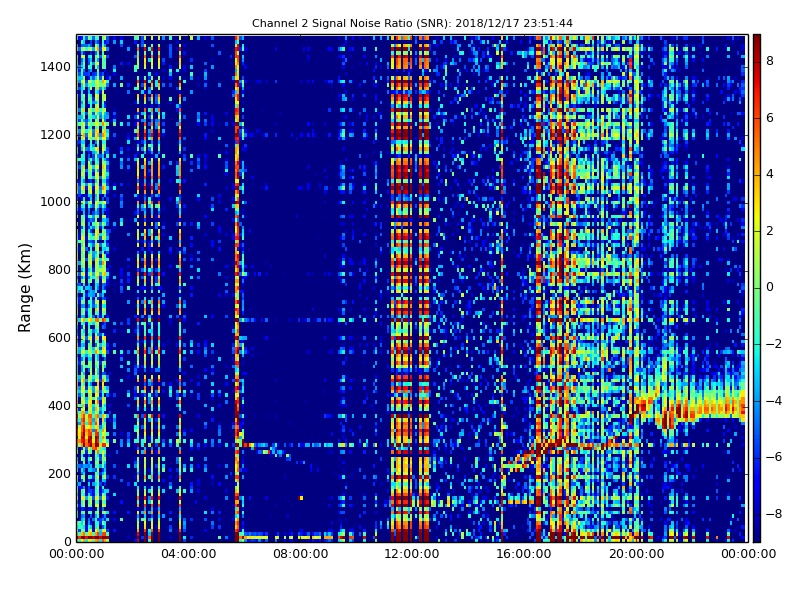800x600 pixels.
Task: Click the 04:00:00 time axis label
Action: [188, 554]
